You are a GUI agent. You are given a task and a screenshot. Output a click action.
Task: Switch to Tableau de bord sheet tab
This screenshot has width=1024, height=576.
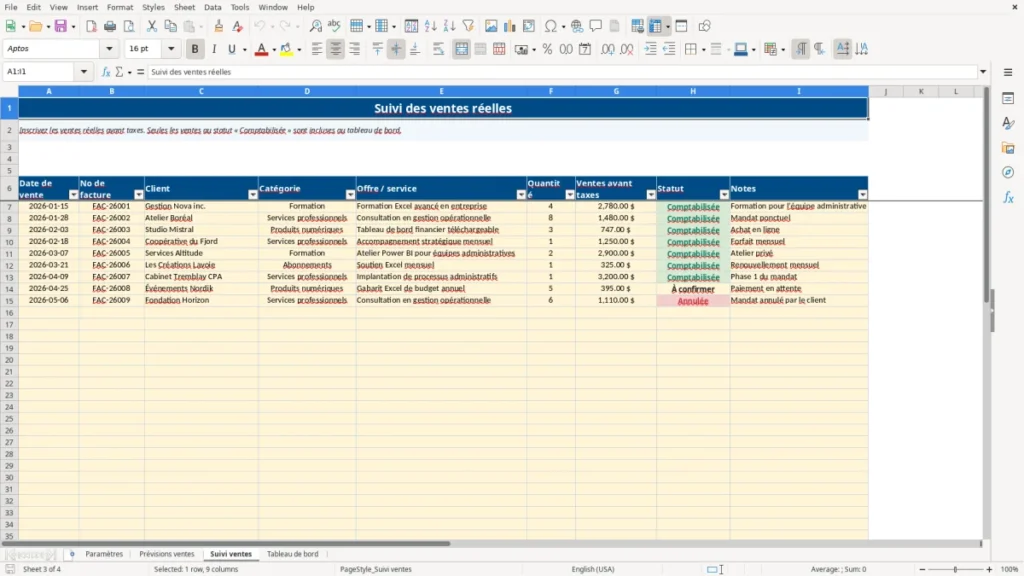click(x=293, y=554)
